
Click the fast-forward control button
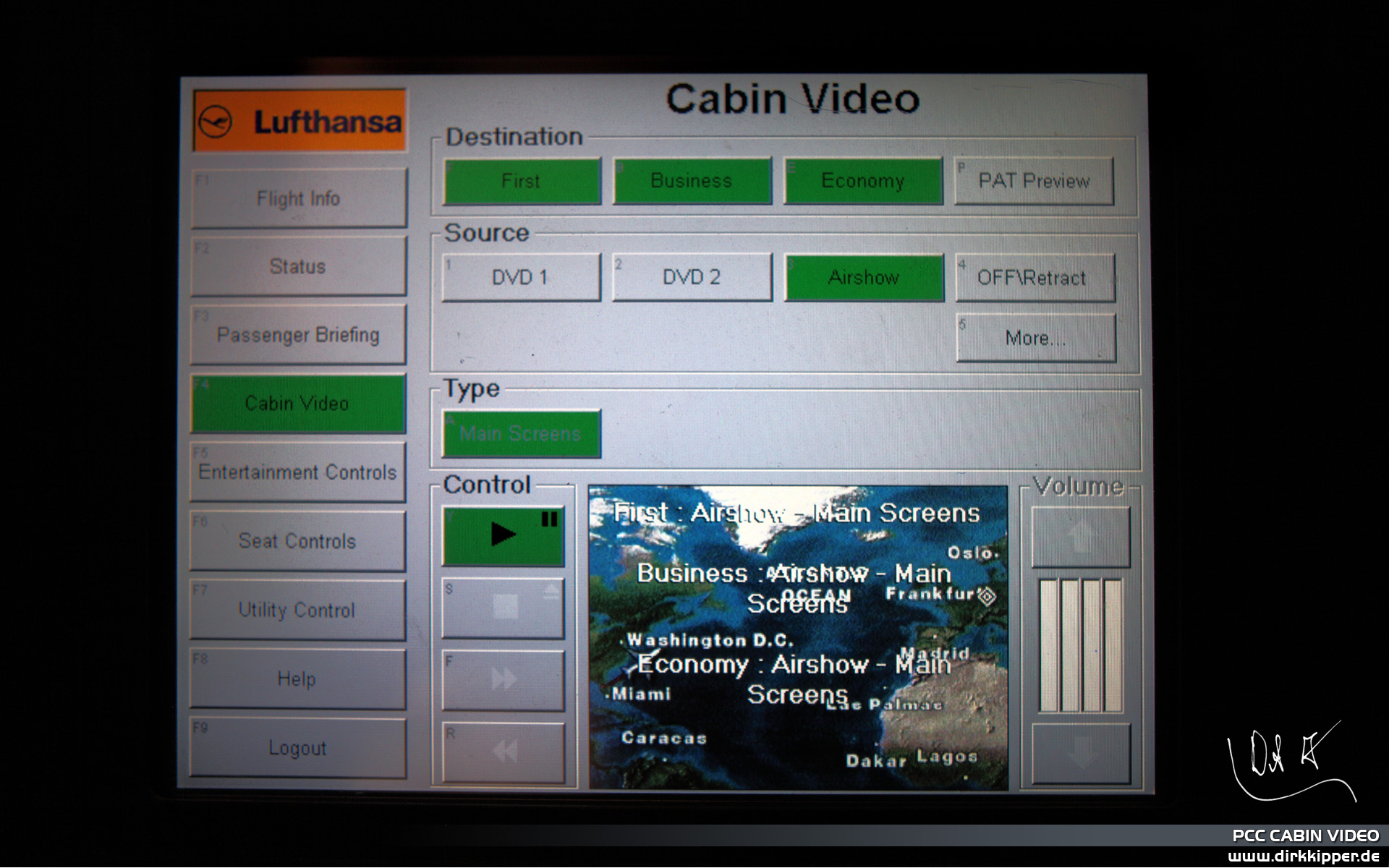(x=504, y=680)
